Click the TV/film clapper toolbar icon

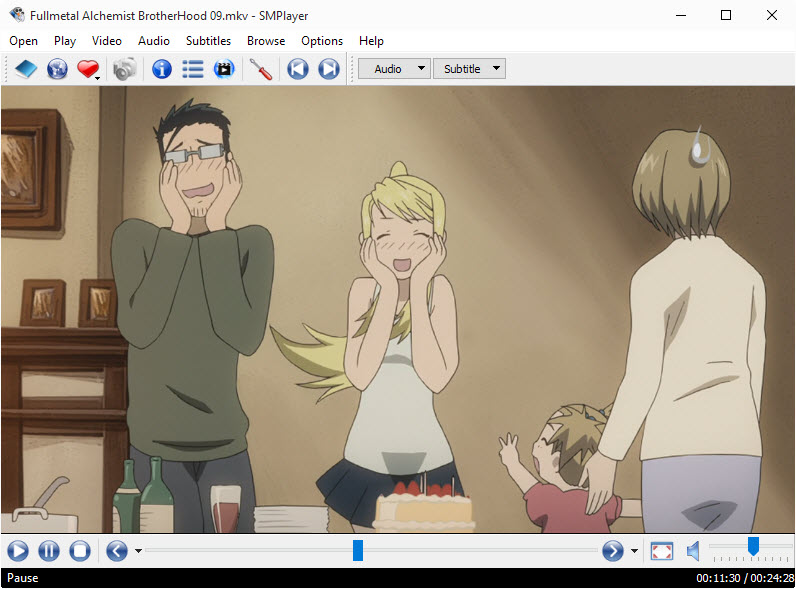(224, 69)
